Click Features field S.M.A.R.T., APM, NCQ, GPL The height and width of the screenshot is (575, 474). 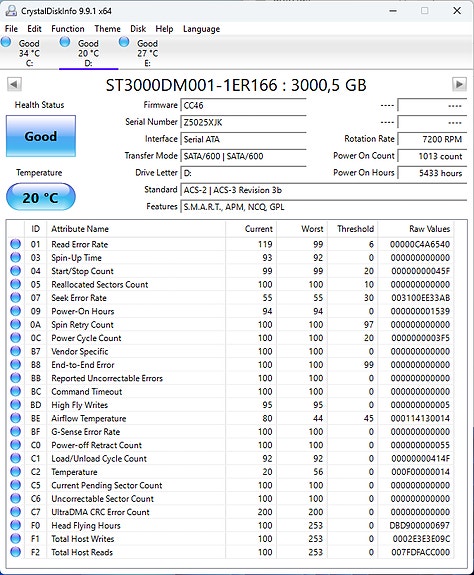(323, 207)
